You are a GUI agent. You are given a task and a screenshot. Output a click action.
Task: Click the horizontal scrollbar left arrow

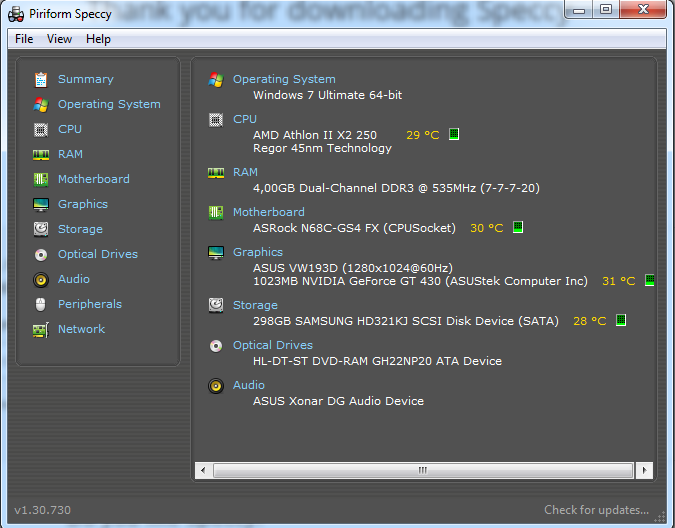pos(203,469)
